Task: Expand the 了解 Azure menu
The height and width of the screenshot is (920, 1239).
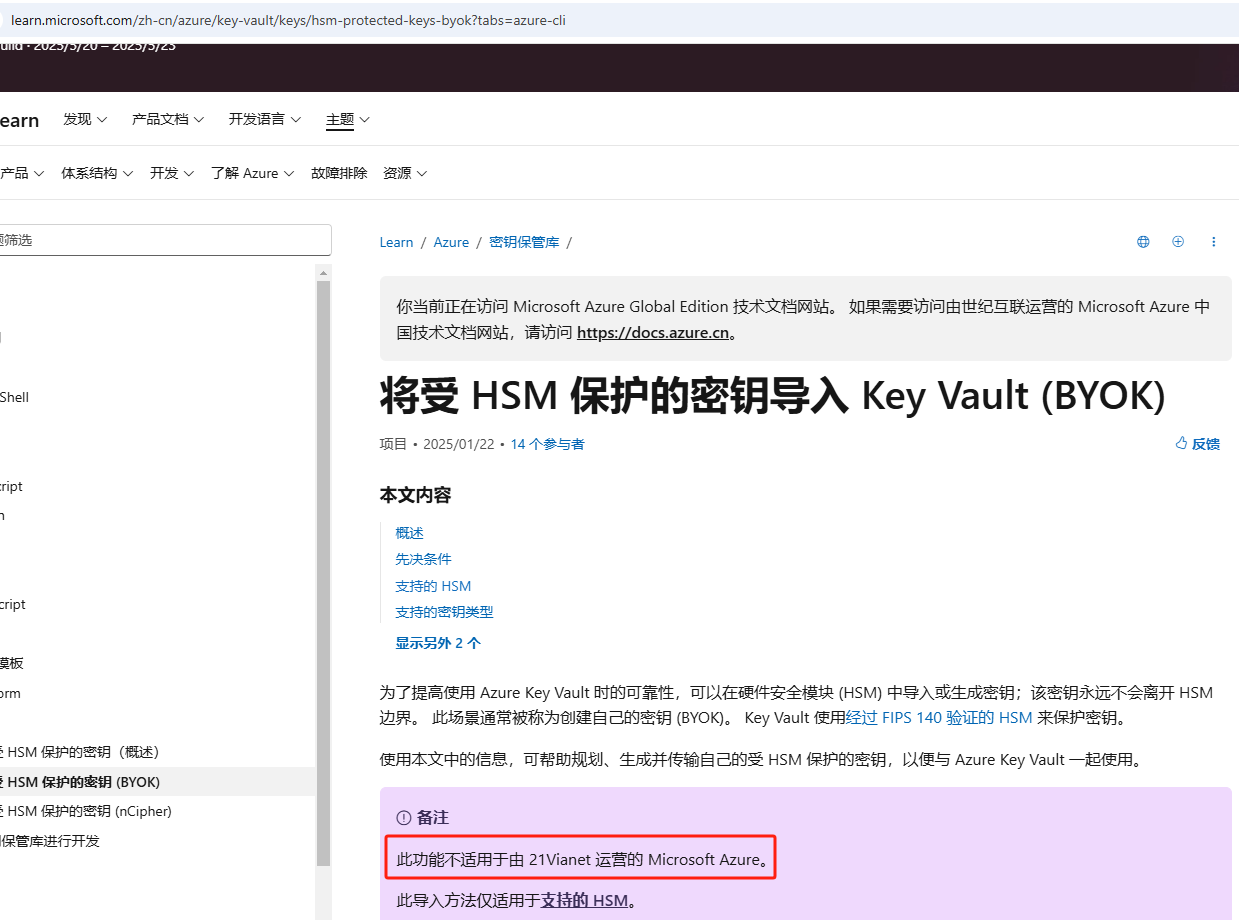Action: click(x=252, y=173)
